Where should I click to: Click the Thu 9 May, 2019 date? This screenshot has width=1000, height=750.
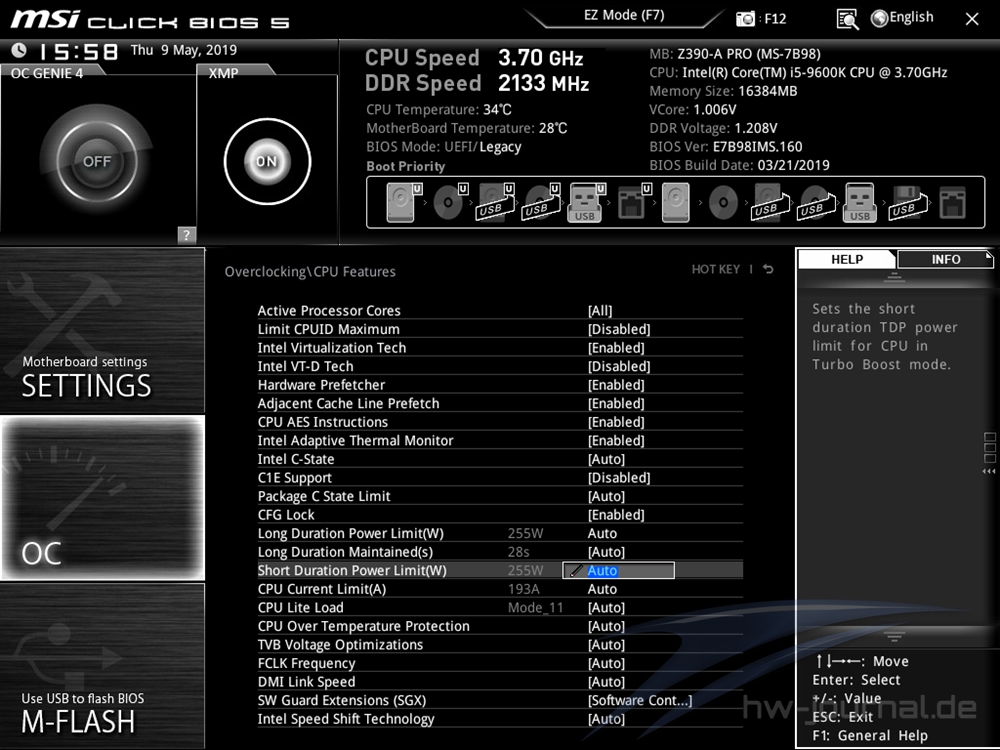184,50
